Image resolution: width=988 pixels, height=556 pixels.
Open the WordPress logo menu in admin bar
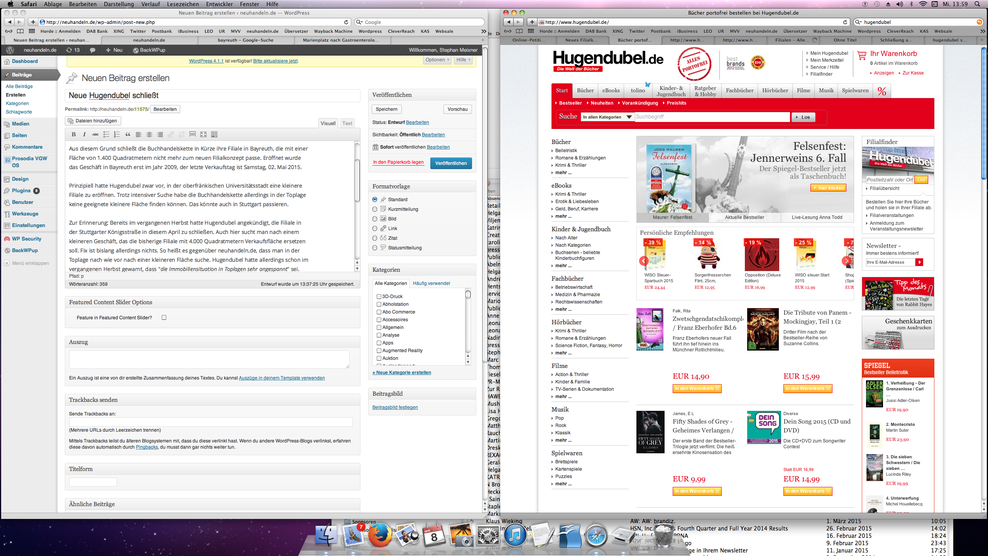coord(9,50)
